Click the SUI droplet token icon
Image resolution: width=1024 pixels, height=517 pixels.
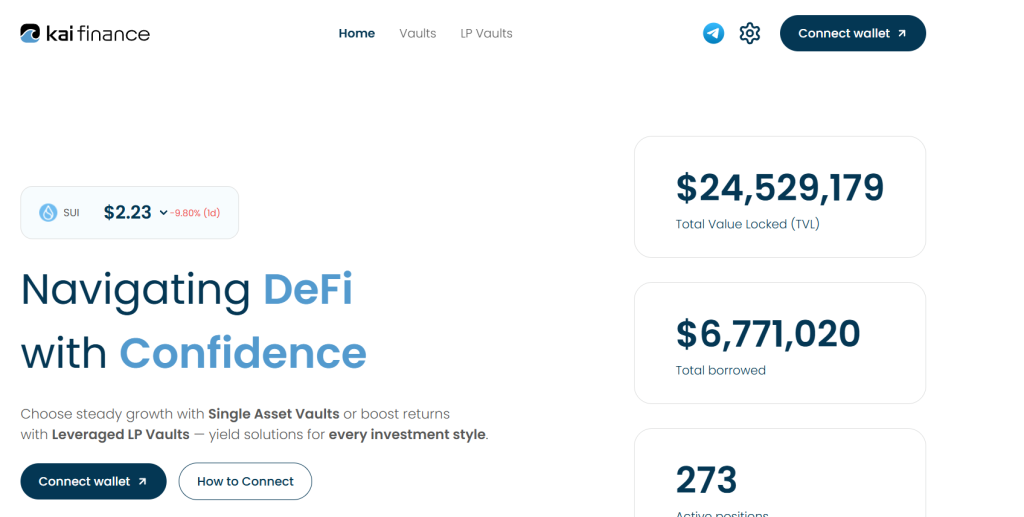48,212
